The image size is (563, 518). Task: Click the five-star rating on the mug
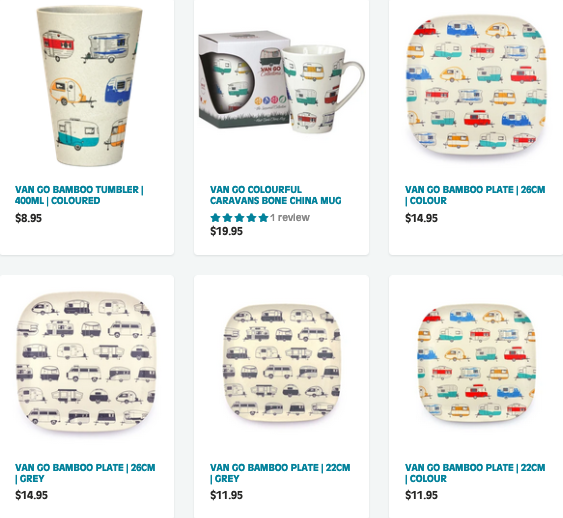(239, 218)
